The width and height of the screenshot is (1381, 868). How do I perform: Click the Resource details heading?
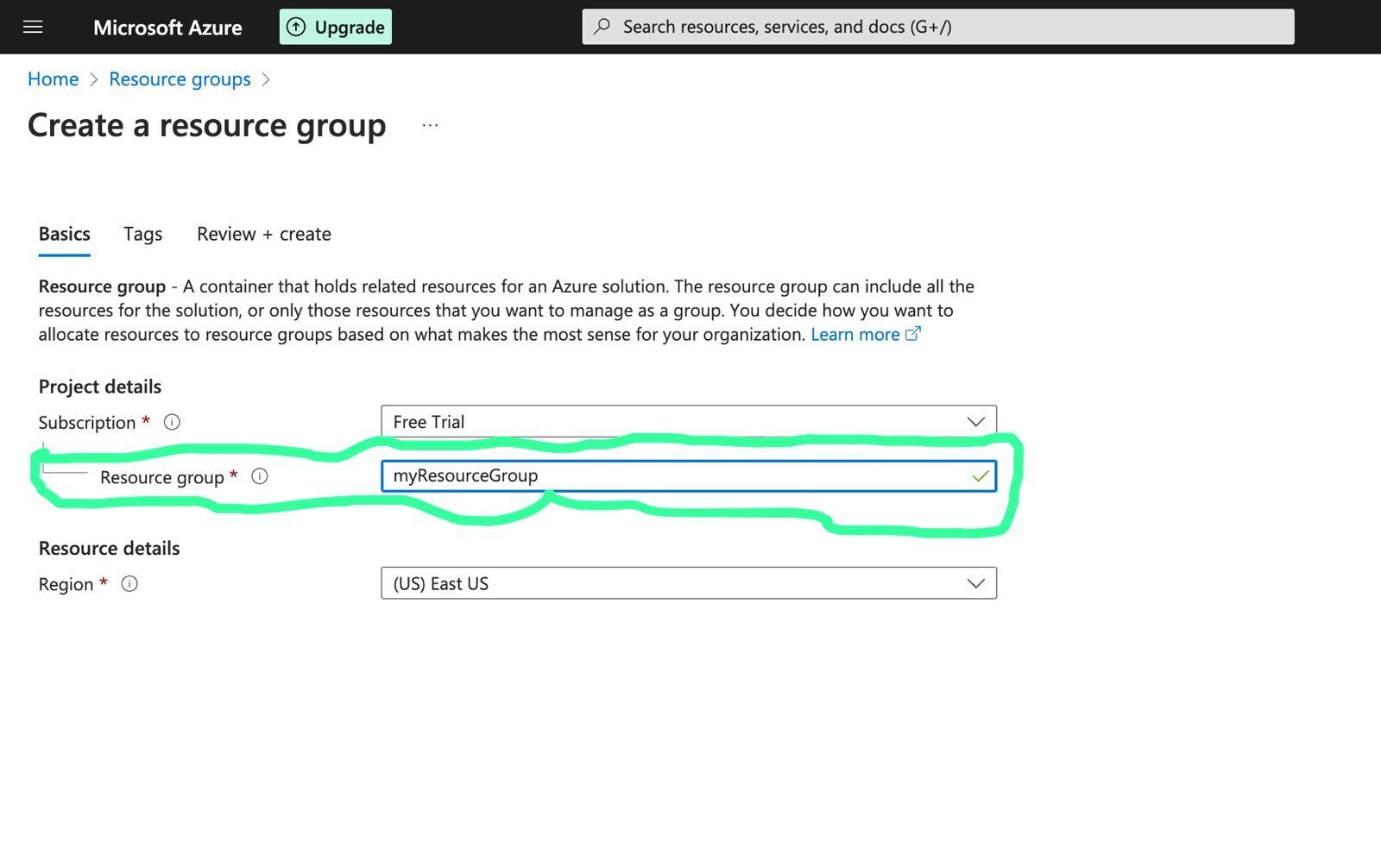(x=110, y=549)
